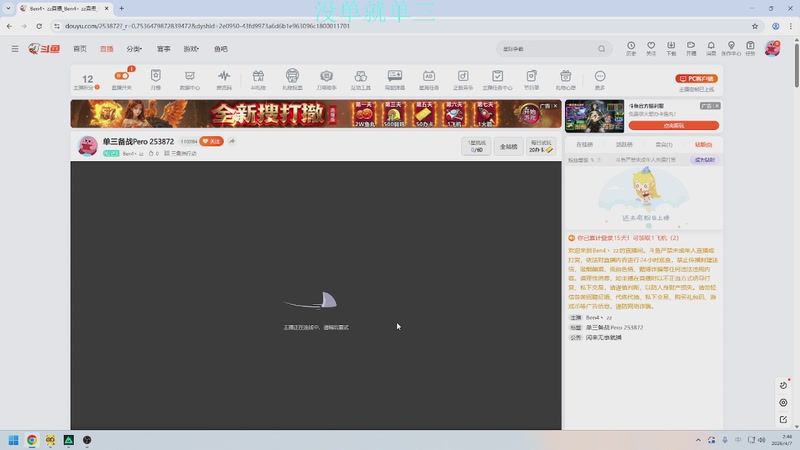Viewport: 800px width, 450px height.
Task: Open the 互动工具 icon
Action: coord(361,79)
